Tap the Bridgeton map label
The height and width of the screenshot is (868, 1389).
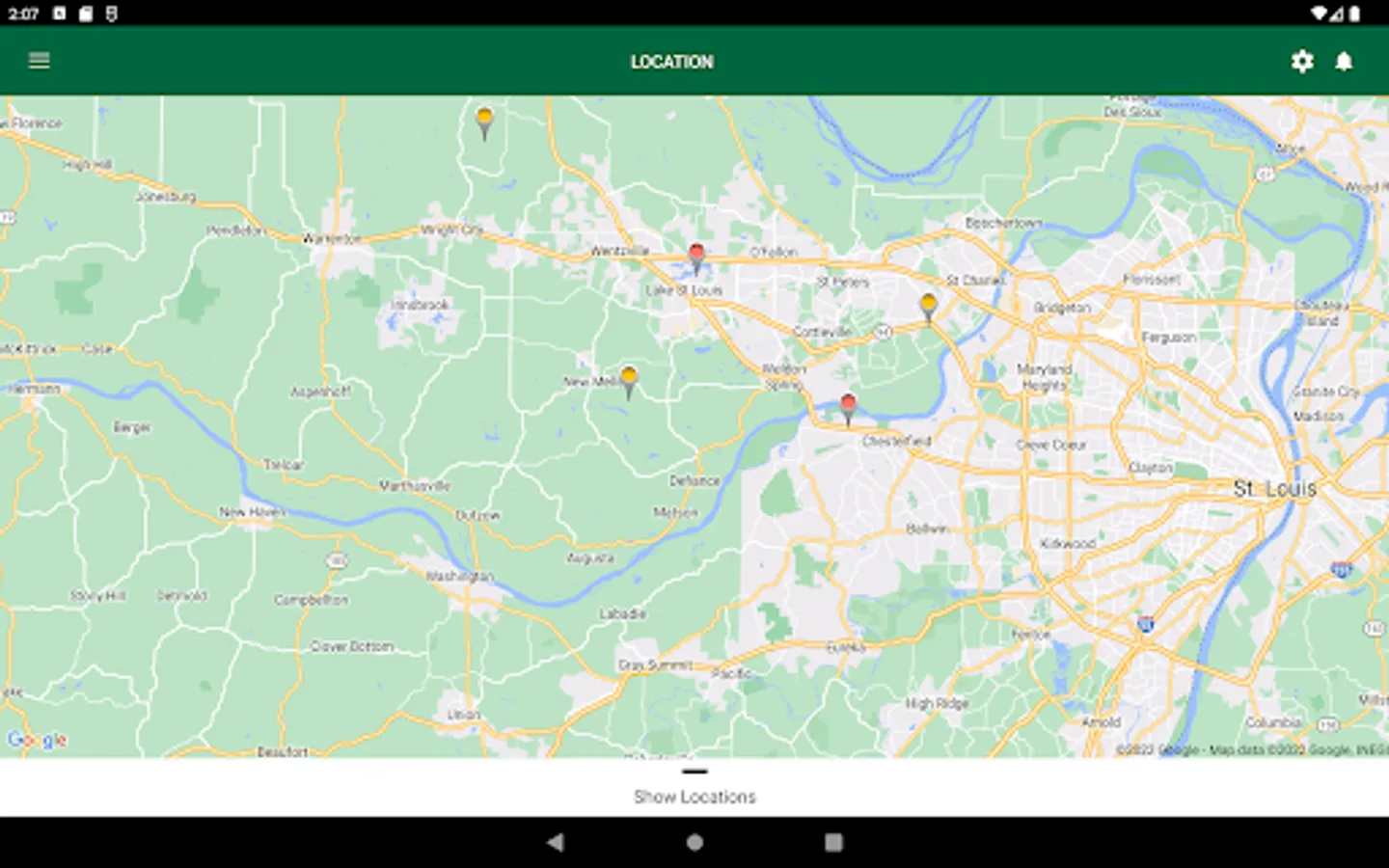click(1062, 308)
